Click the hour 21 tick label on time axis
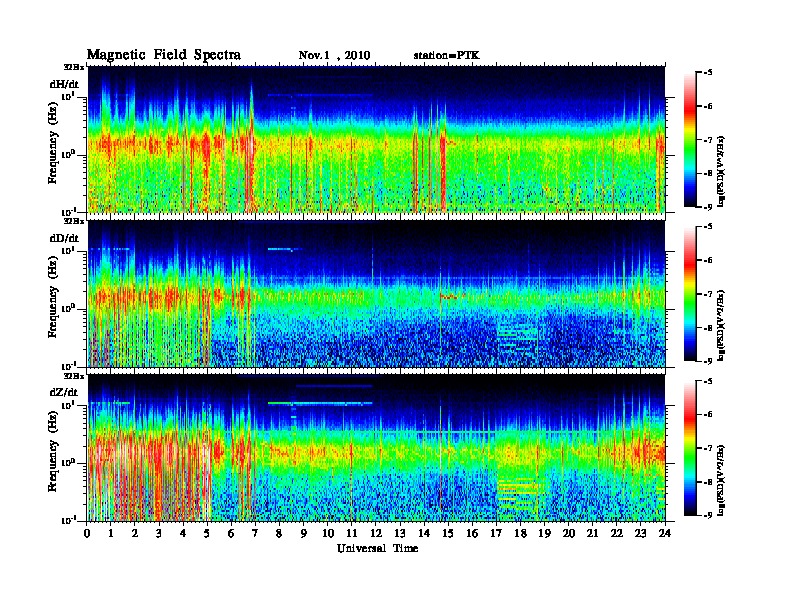This screenshot has width=792, height=612. [x=593, y=534]
